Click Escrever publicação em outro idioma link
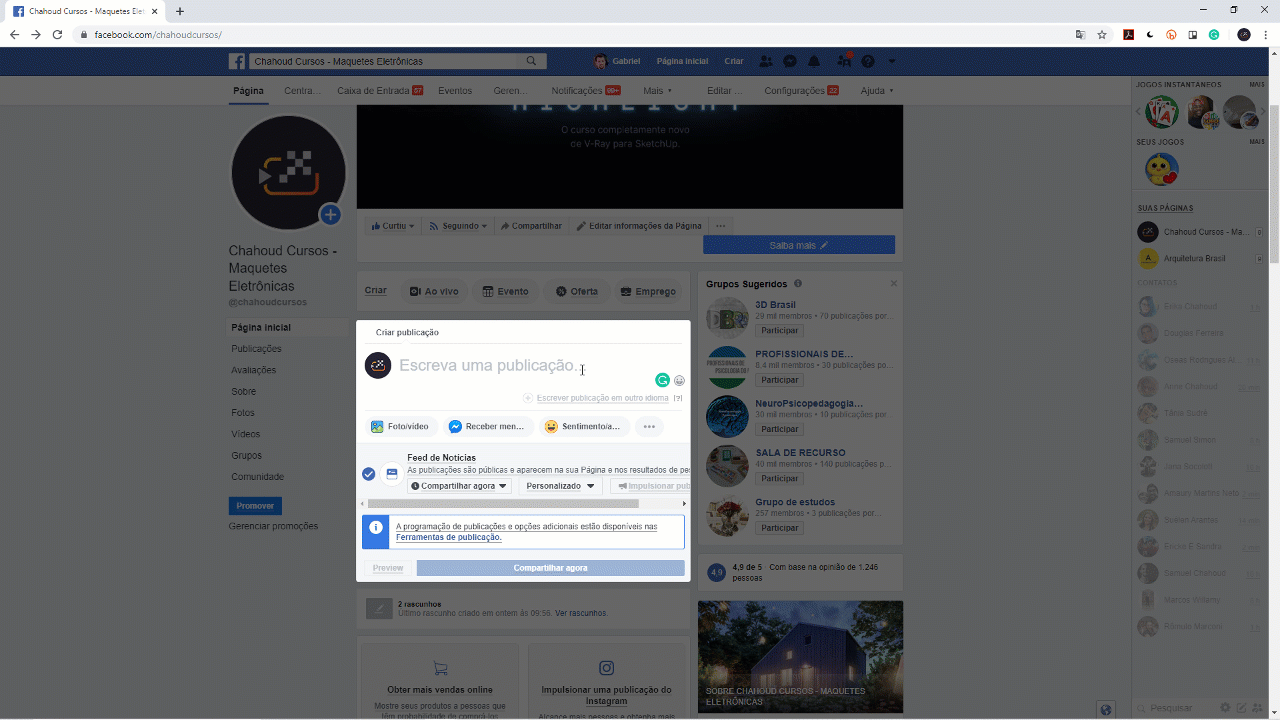1280x720 pixels. (x=602, y=398)
